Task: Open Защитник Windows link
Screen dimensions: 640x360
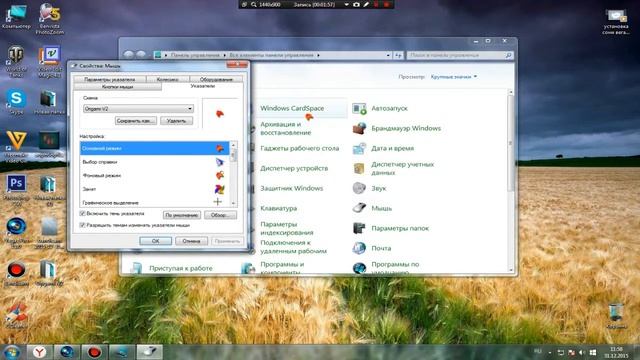Action: tap(291, 188)
